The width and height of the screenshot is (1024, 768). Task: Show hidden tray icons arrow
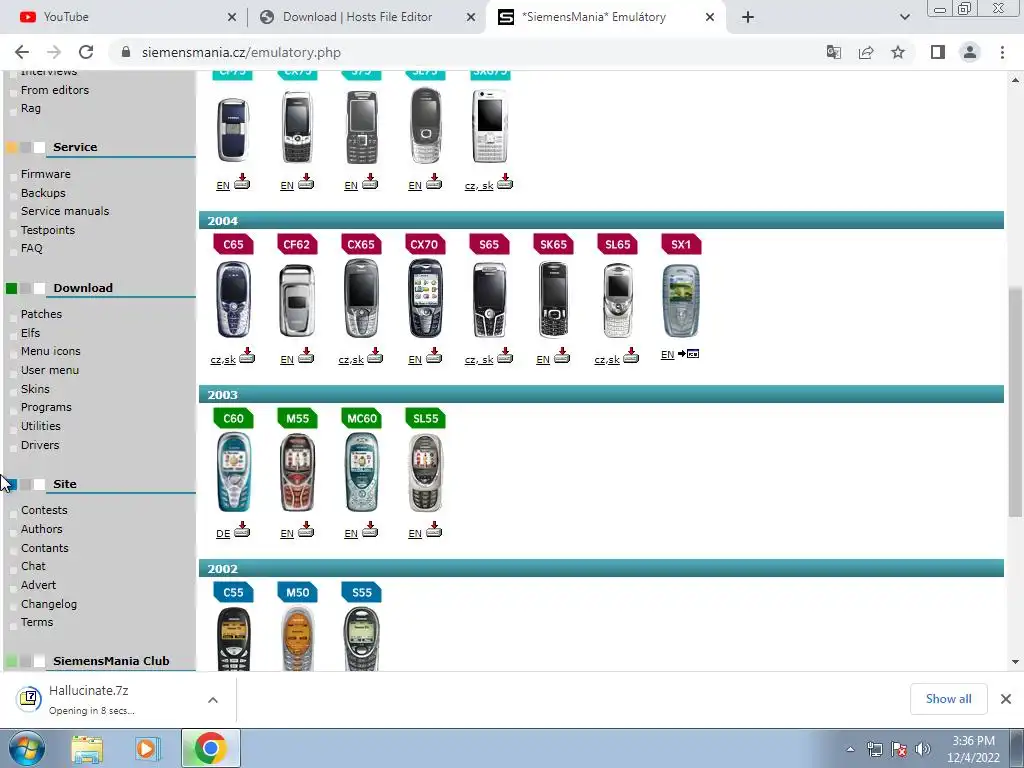pos(850,749)
